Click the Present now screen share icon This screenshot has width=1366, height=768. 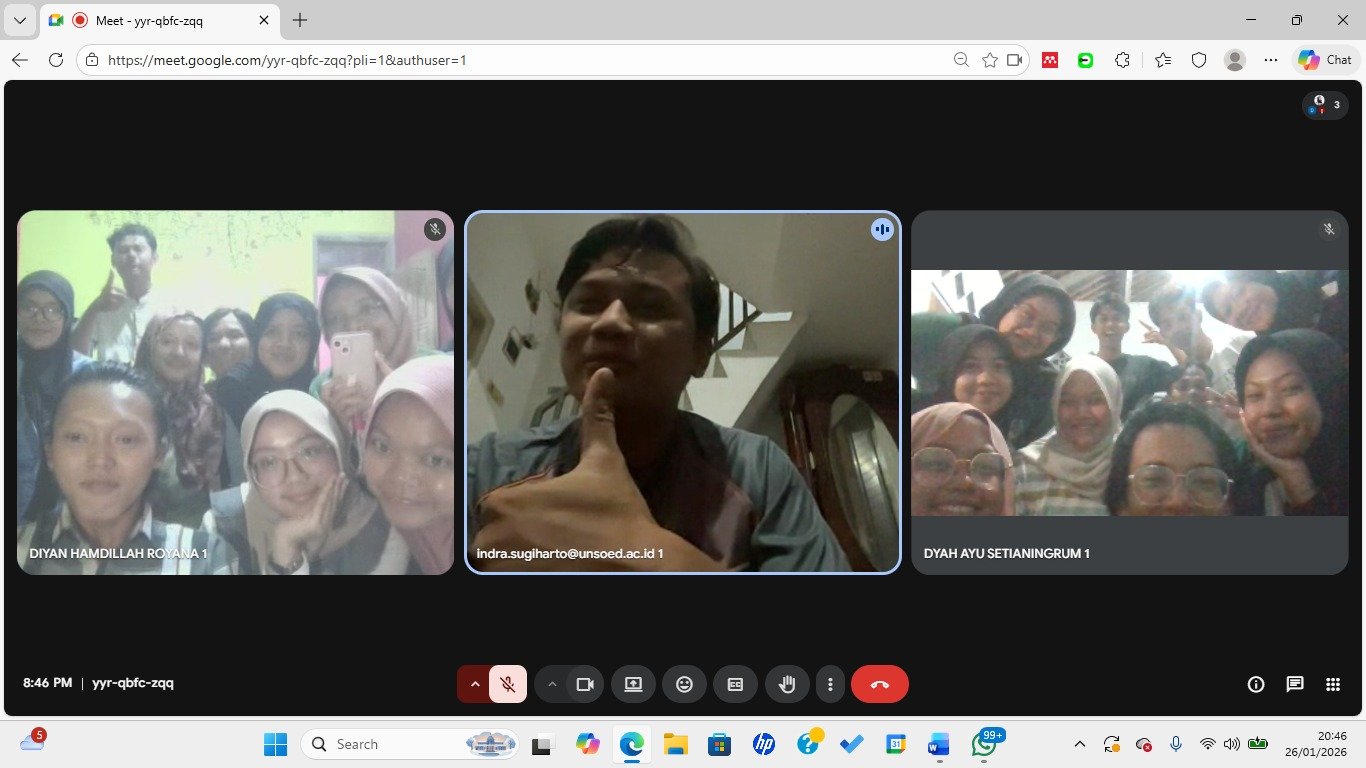pyautogui.click(x=633, y=684)
